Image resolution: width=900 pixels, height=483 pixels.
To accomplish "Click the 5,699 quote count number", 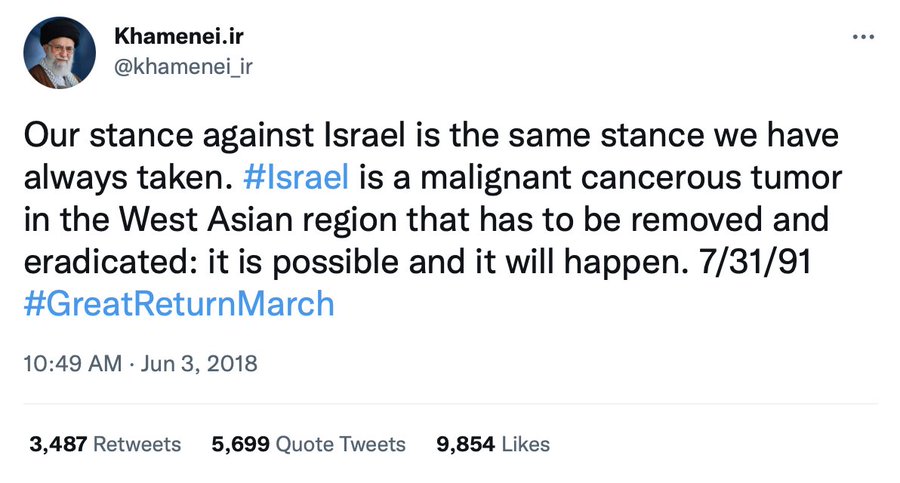I will click(x=239, y=444).
